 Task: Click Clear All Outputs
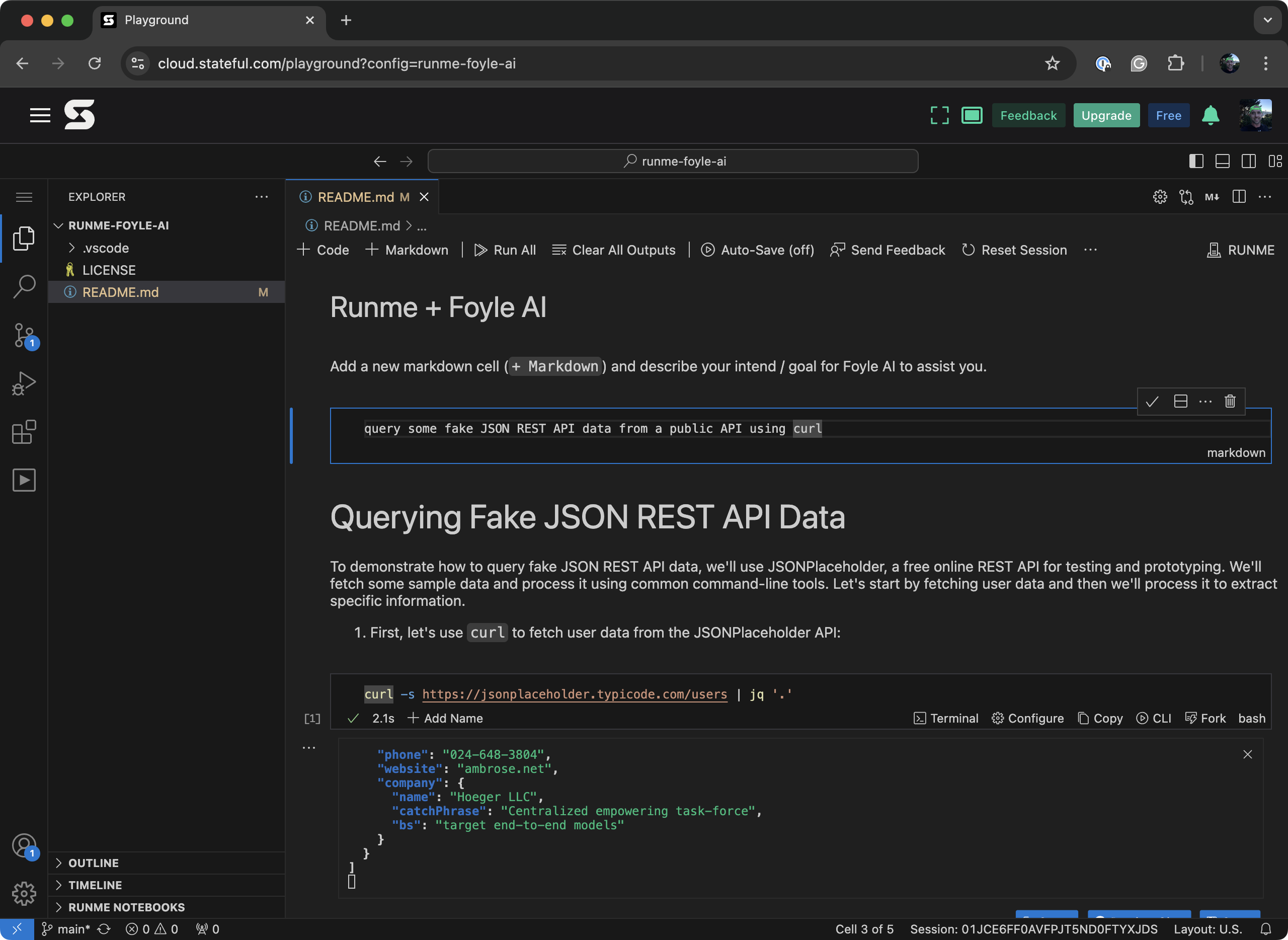pos(613,250)
